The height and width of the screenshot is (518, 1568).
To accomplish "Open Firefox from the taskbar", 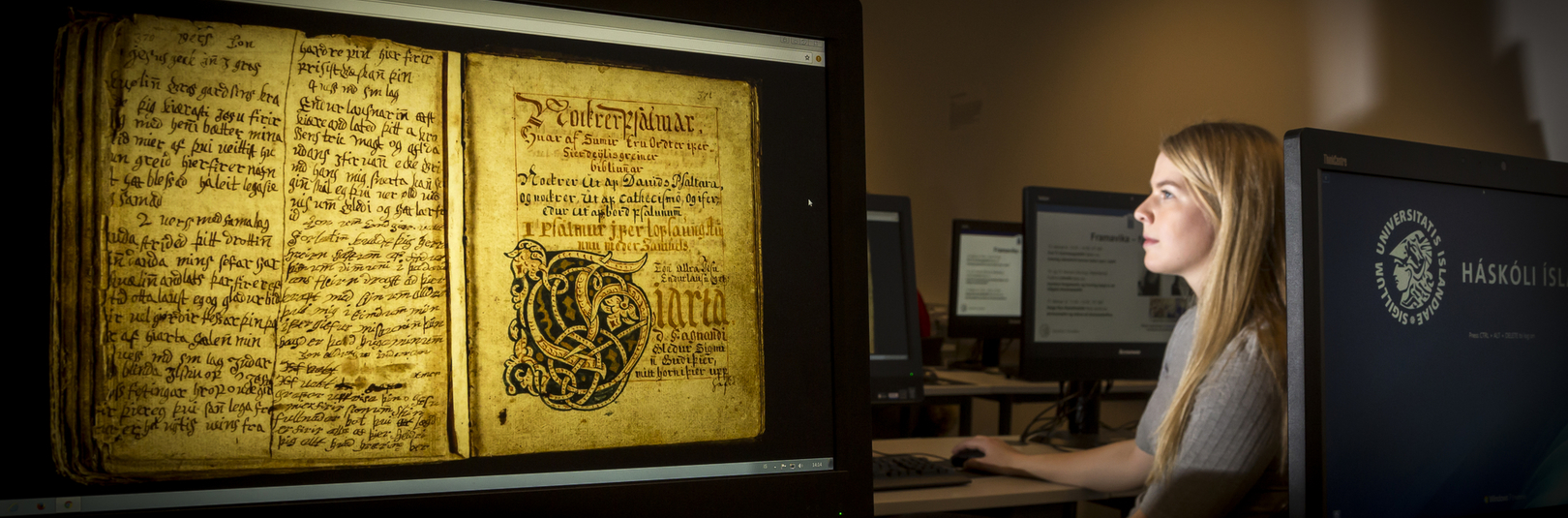I will click(40, 505).
